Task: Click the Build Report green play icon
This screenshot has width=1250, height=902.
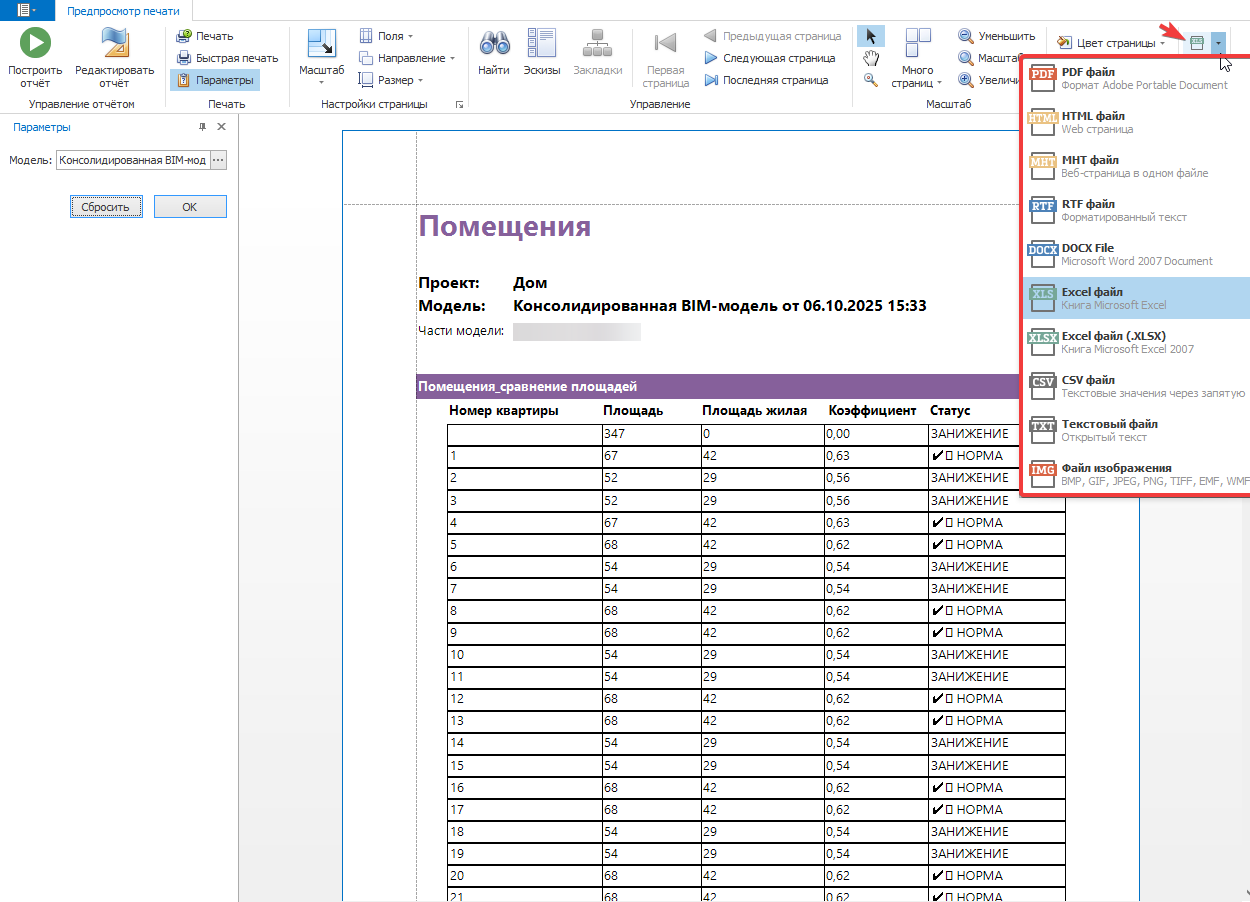Action: pyautogui.click(x=35, y=44)
